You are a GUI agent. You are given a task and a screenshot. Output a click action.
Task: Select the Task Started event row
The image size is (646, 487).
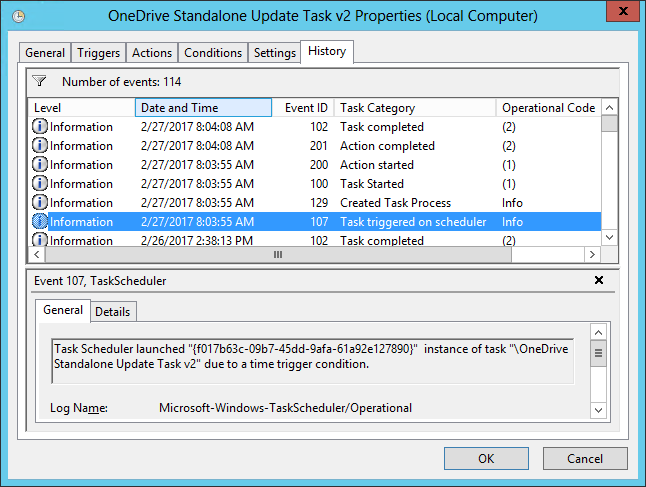(315, 183)
